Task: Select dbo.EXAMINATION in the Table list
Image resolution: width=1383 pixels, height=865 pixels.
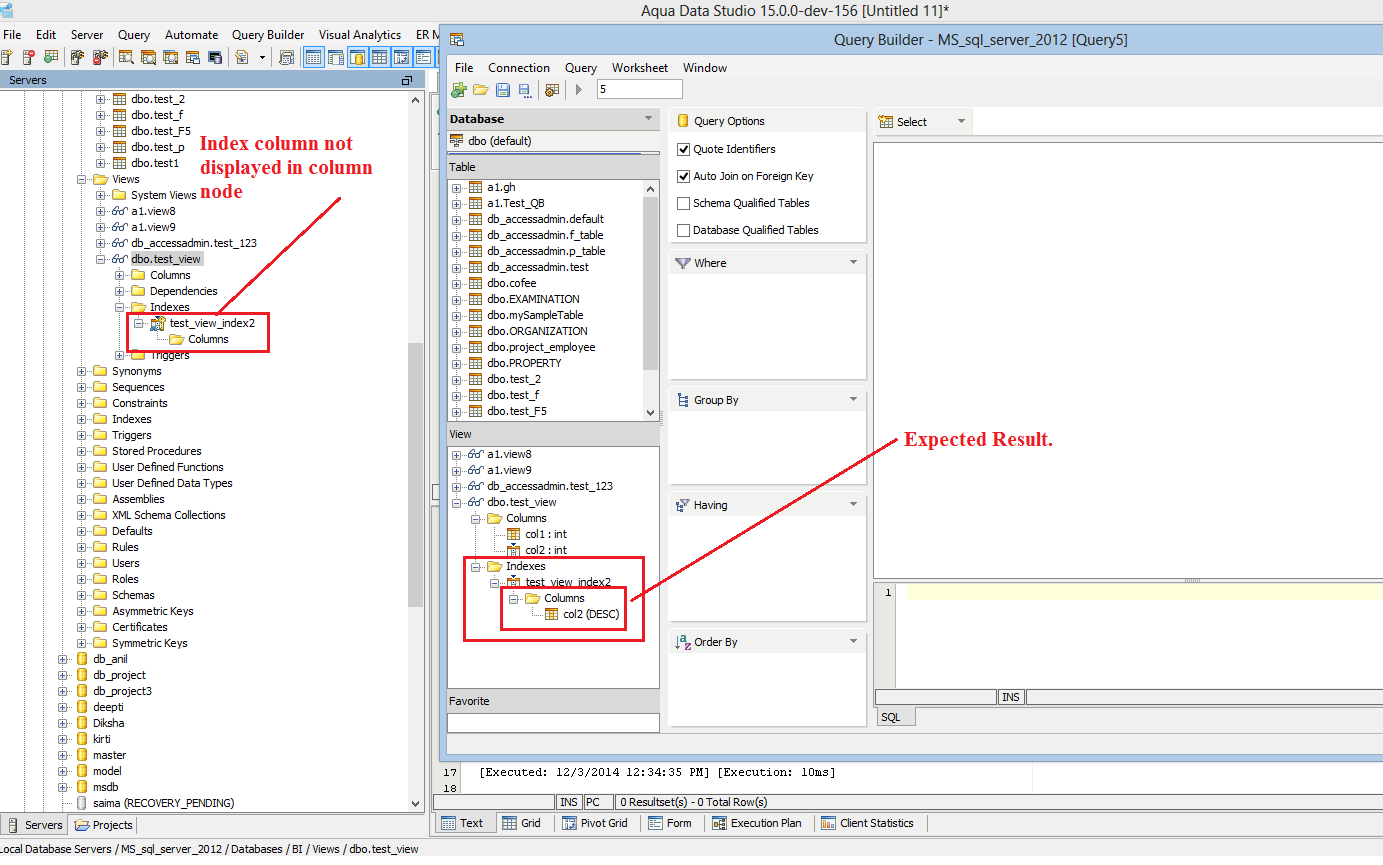Action: [533, 299]
